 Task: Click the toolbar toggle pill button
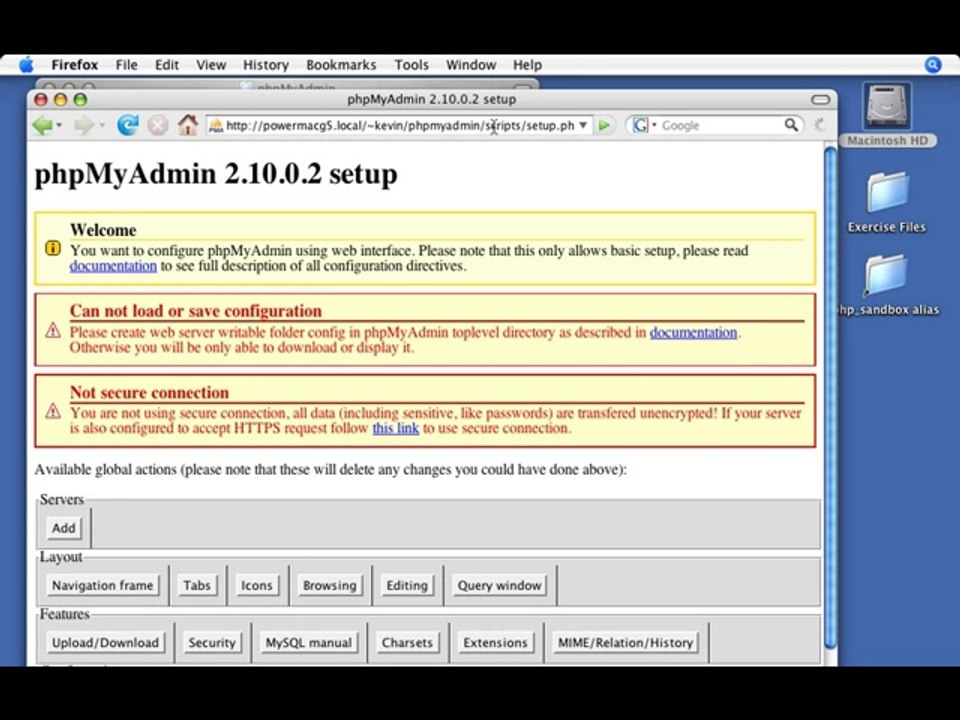point(820,99)
